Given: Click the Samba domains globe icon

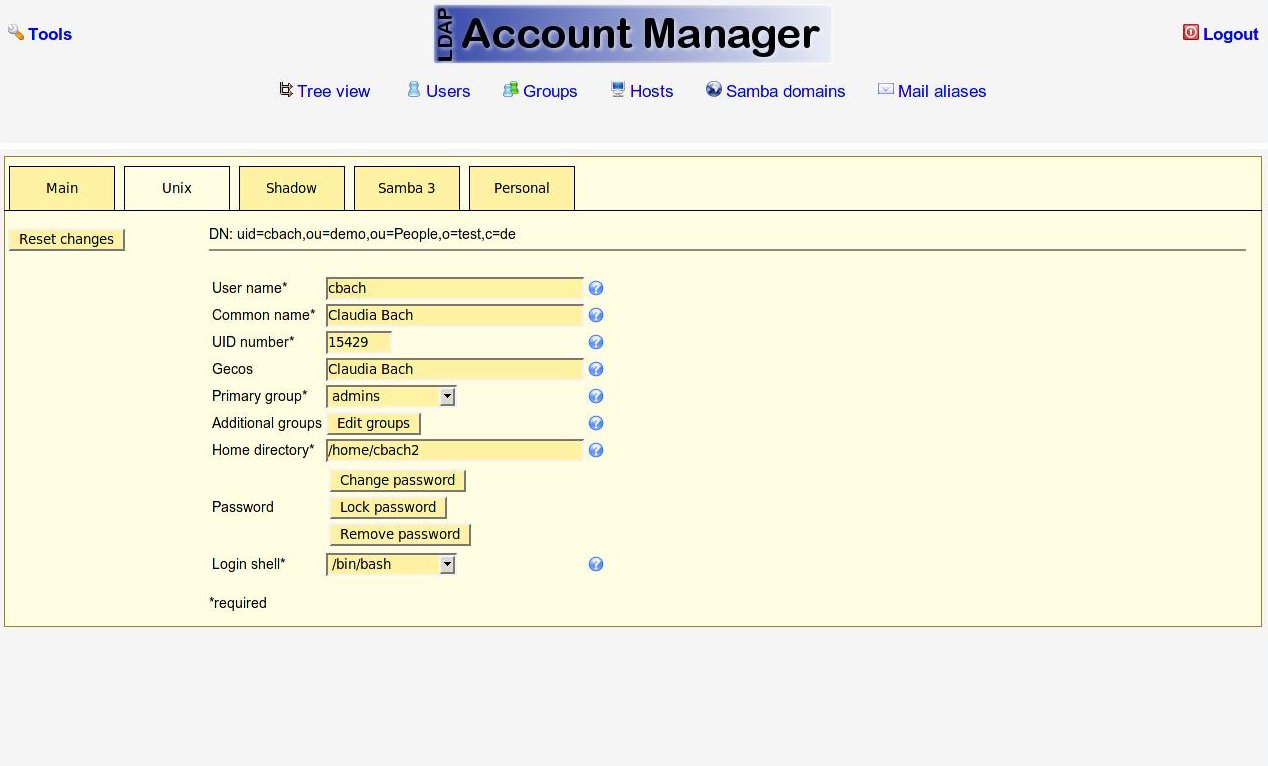Looking at the screenshot, I should pyautogui.click(x=714, y=90).
